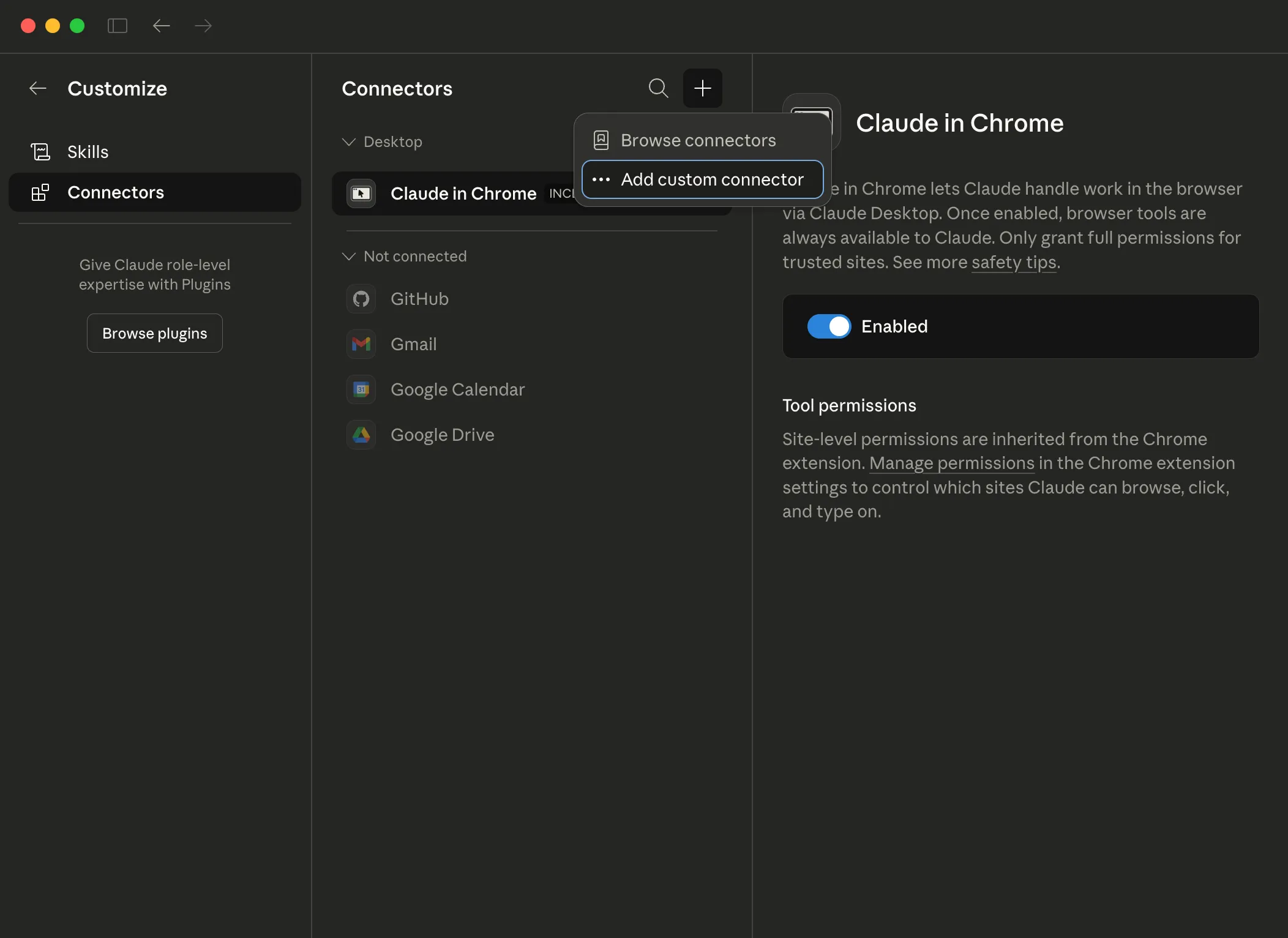Select the GitHub connector icon
This screenshot has height=938, width=1288.
361,299
